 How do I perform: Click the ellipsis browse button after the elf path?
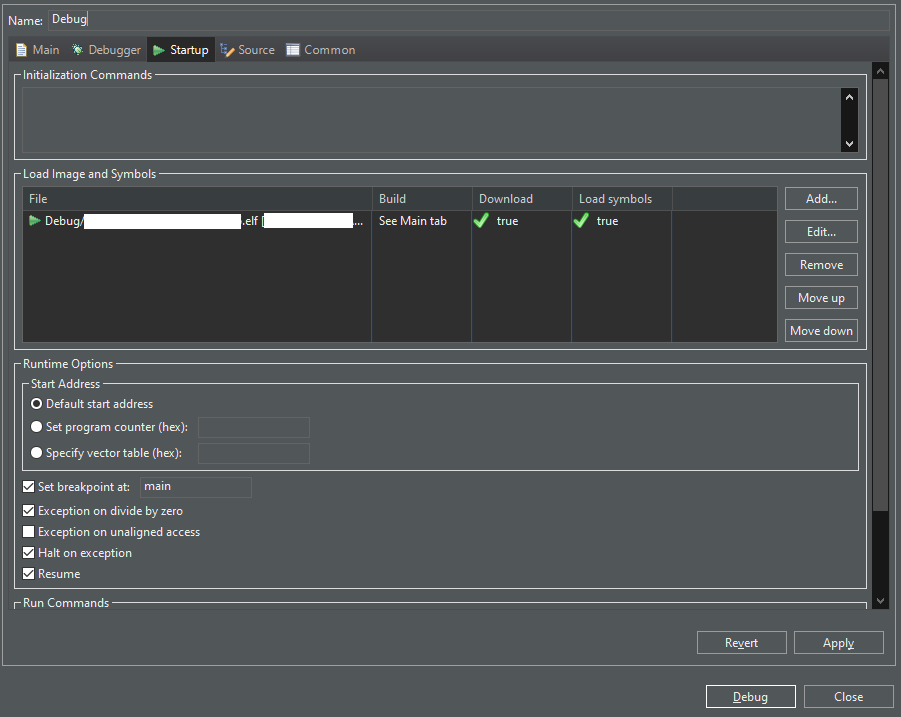pyautogui.click(x=358, y=220)
